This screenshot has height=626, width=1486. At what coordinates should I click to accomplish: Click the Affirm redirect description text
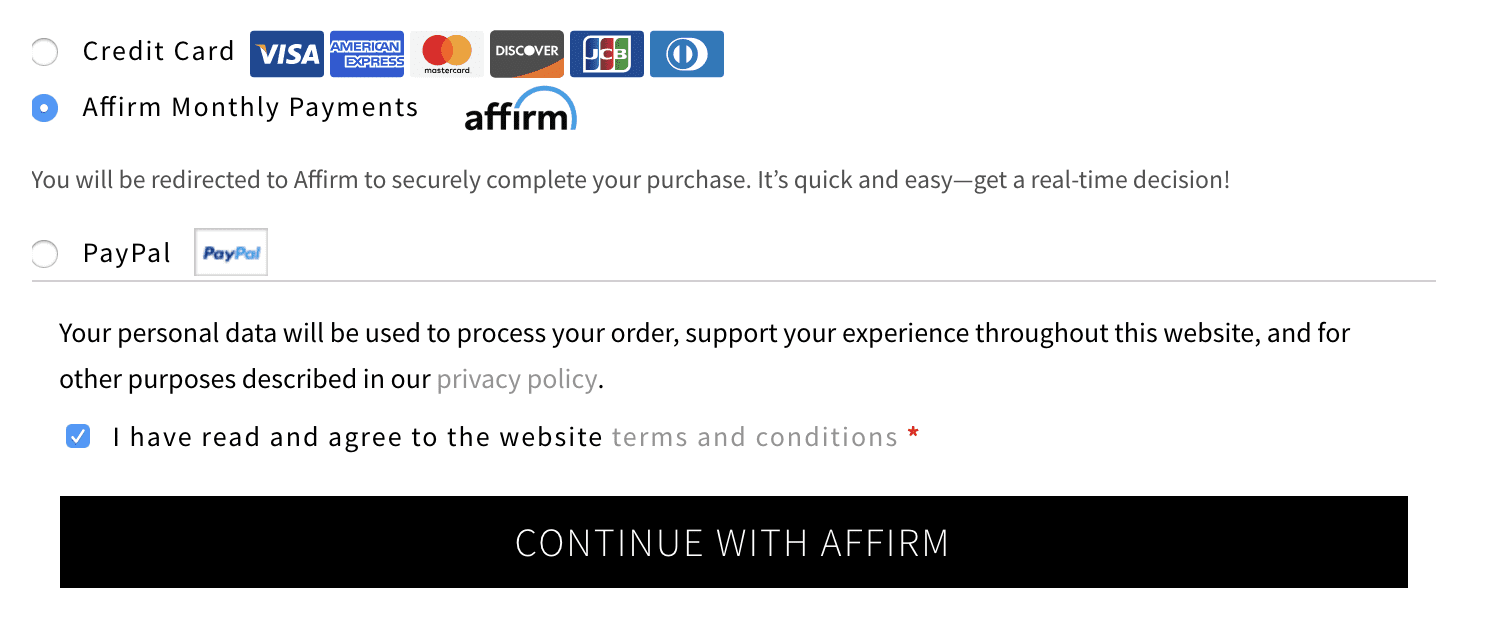click(631, 181)
